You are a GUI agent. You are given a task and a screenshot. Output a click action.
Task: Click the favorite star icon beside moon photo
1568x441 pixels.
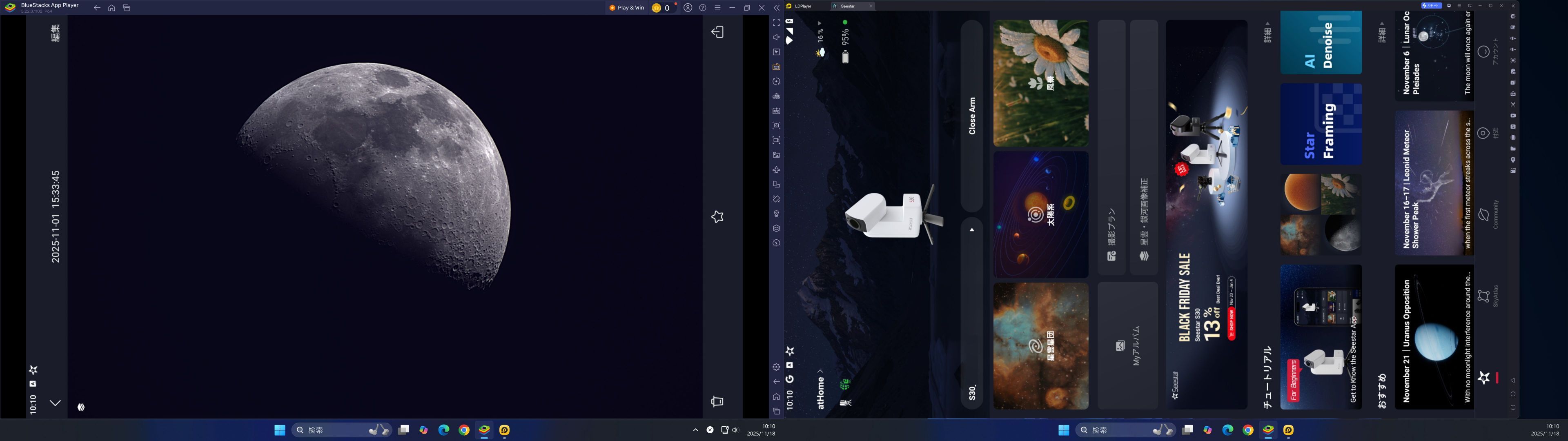(717, 217)
